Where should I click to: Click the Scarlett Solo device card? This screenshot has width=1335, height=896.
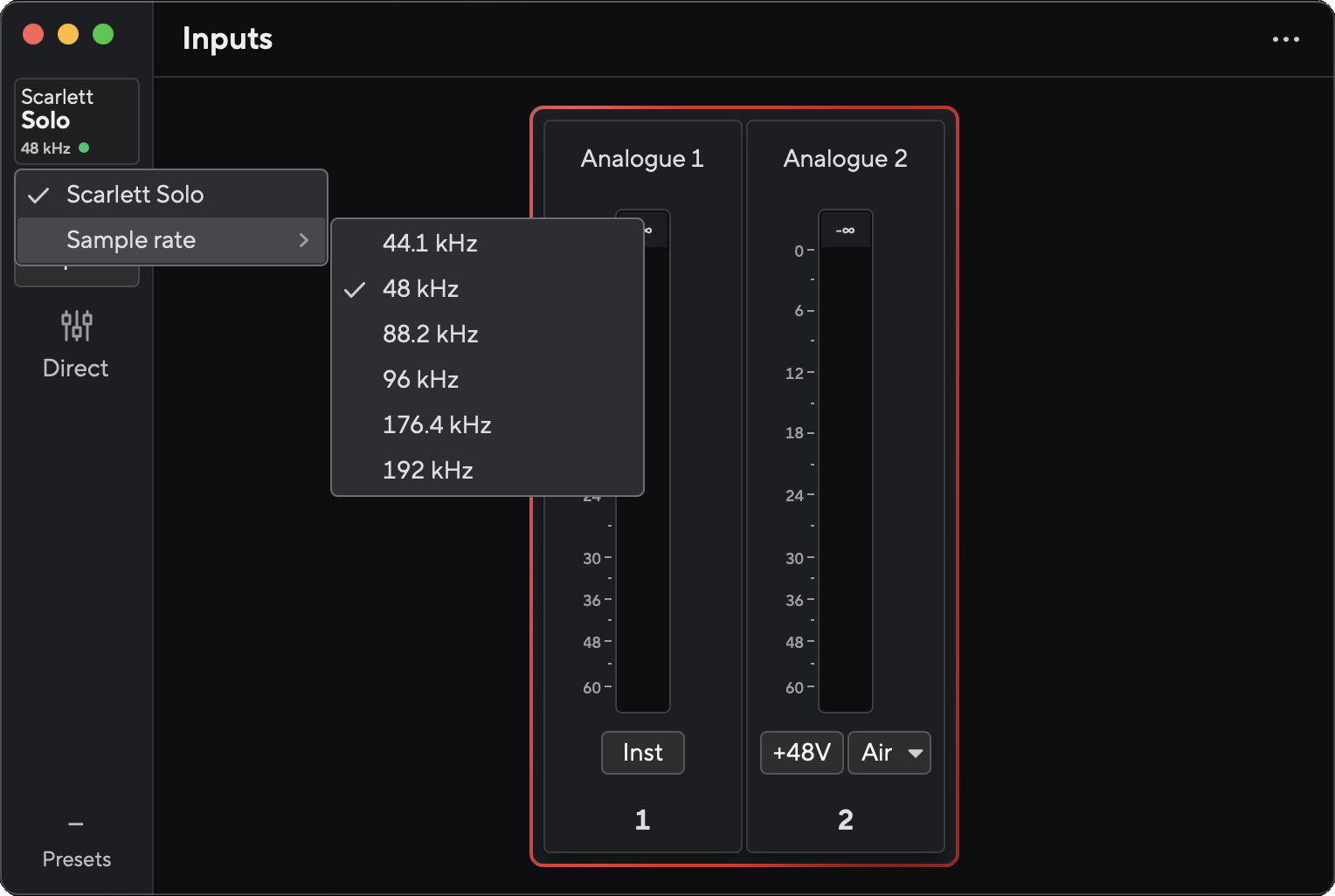coord(77,121)
